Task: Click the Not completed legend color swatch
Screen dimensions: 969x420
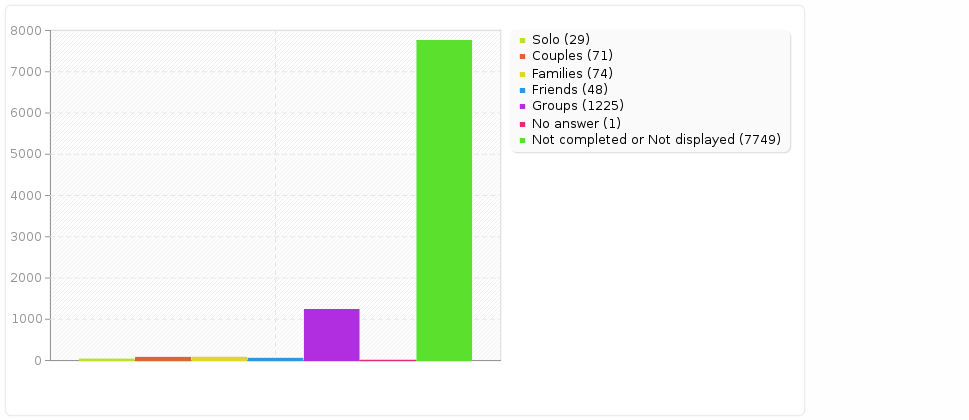Action: point(522,141)
